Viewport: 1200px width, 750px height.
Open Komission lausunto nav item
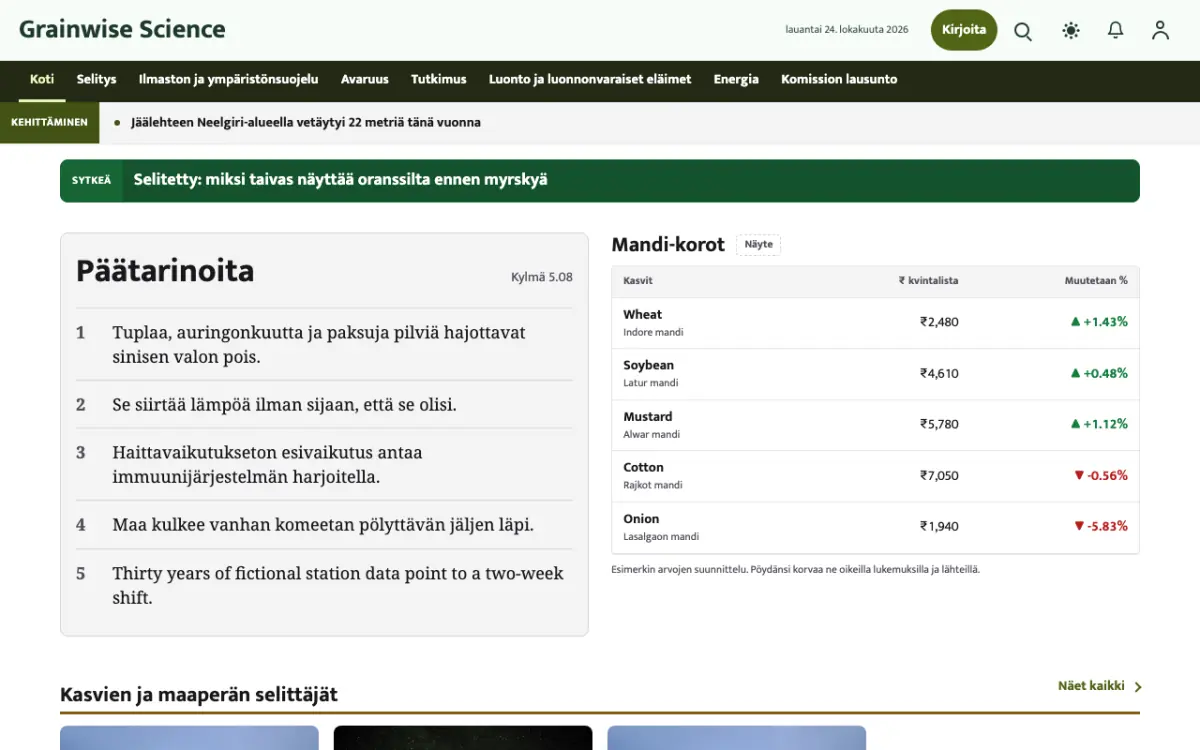(x=839, y=80)
